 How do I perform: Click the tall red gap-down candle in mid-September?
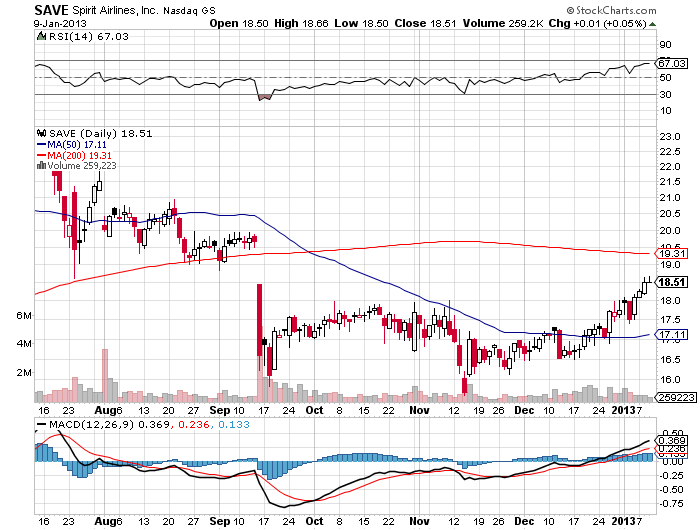click(x=259, y=320)
